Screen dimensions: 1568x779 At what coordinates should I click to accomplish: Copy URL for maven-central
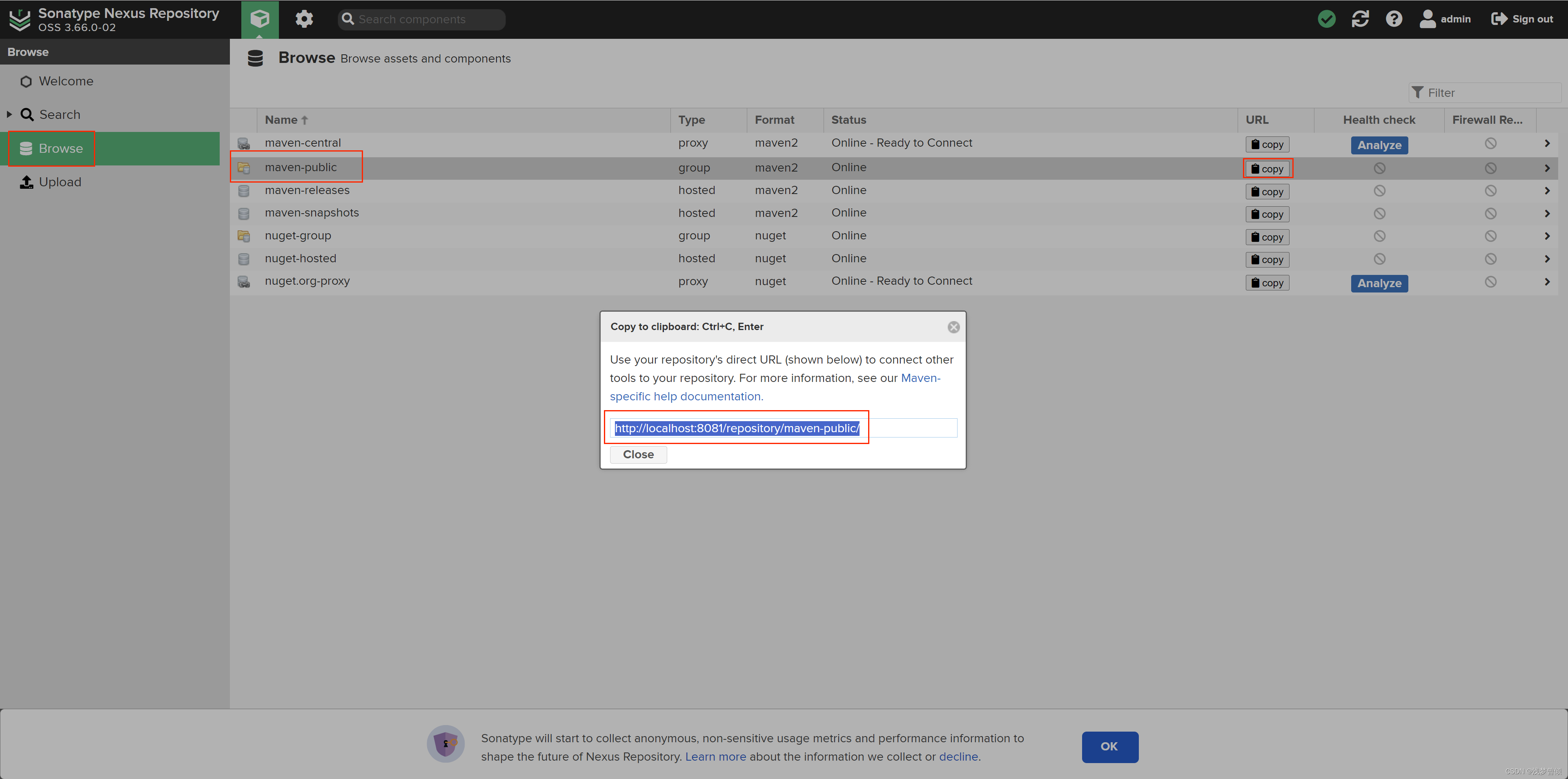[1267, 144]
